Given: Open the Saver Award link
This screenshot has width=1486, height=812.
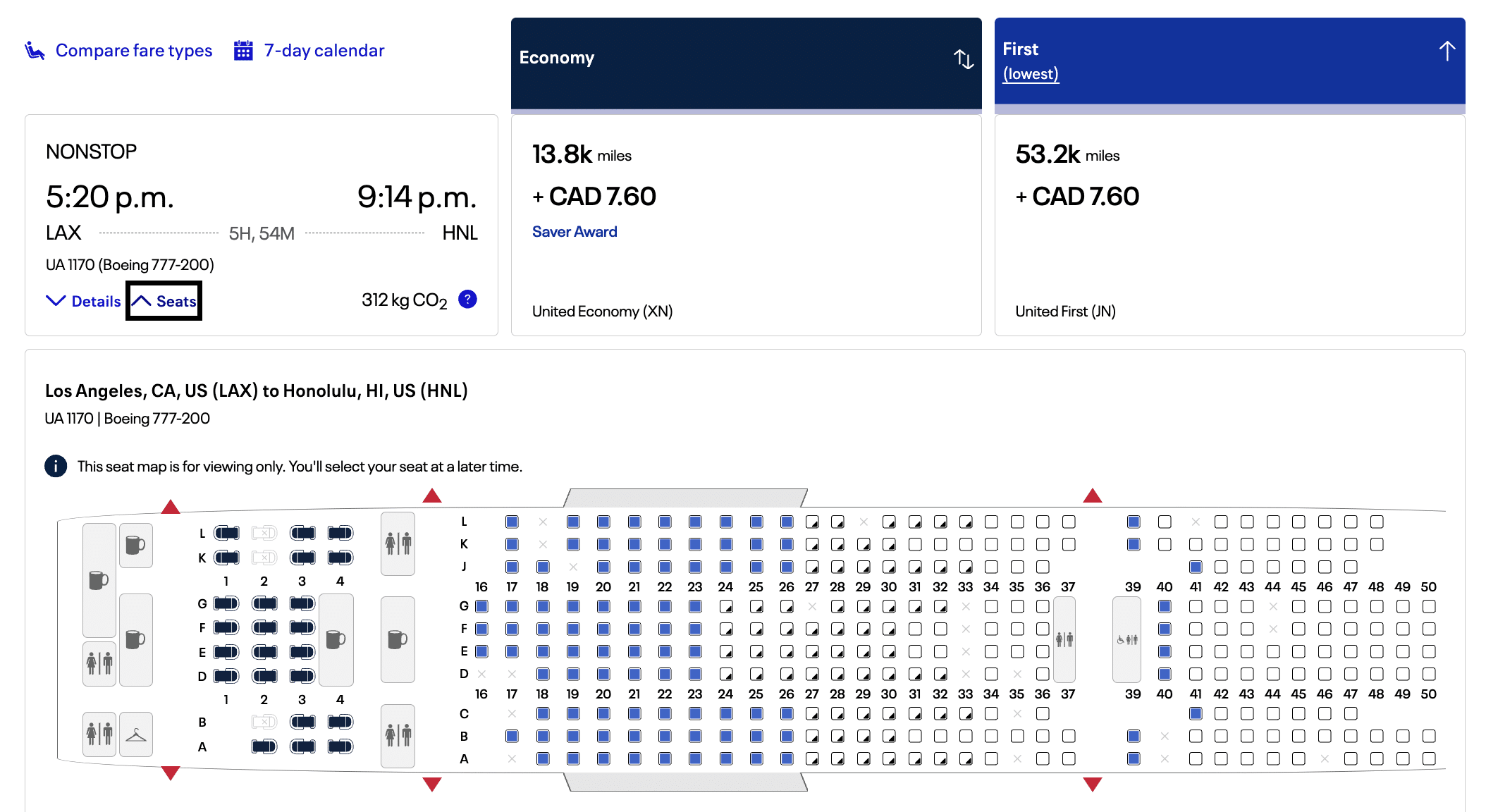Looking at the screenshot, I should 575,232.
